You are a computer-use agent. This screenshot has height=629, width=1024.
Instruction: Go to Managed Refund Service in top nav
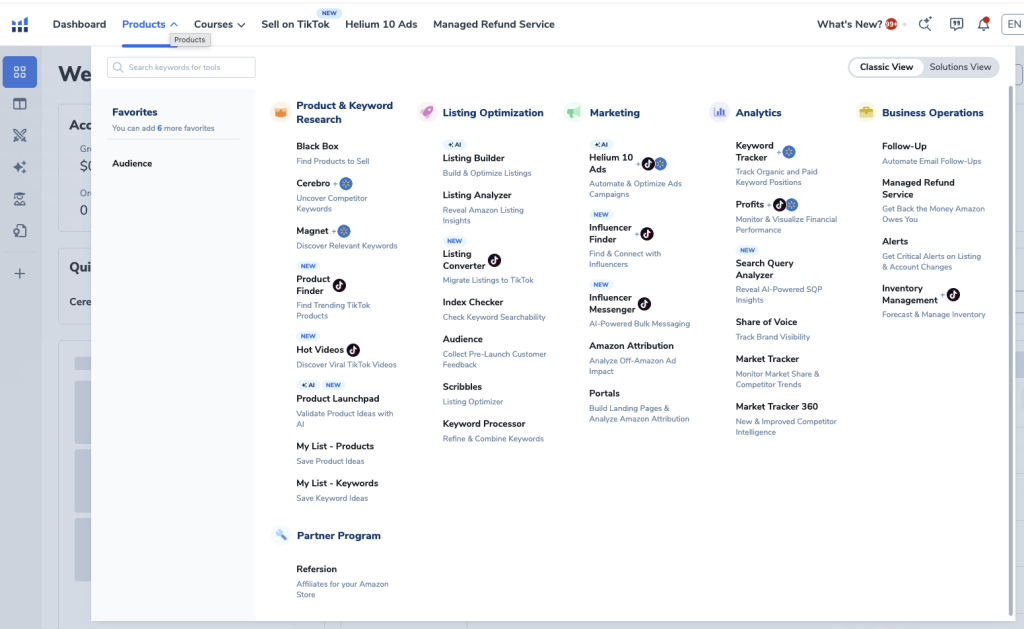493,24
